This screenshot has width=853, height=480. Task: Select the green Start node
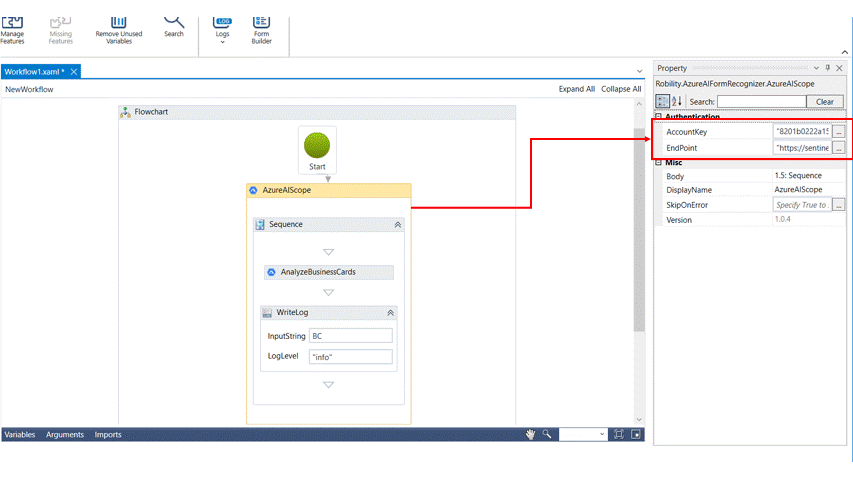click(x=317, y=146)
